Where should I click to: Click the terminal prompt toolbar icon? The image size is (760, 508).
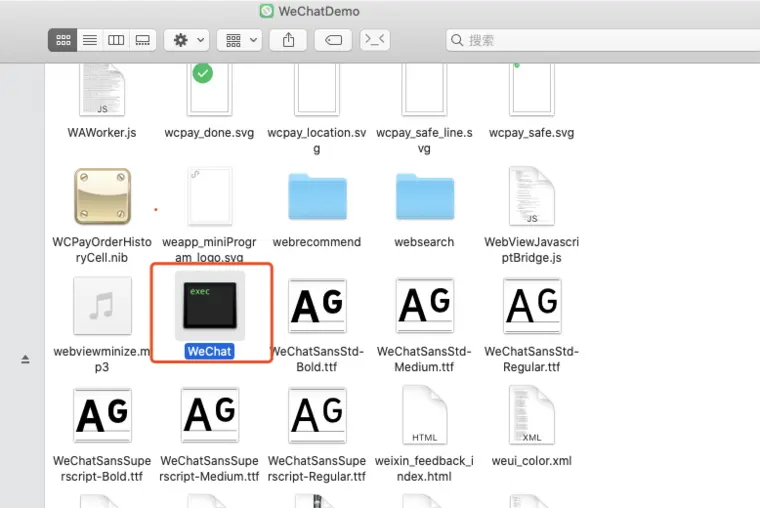[x=375, y=40]
